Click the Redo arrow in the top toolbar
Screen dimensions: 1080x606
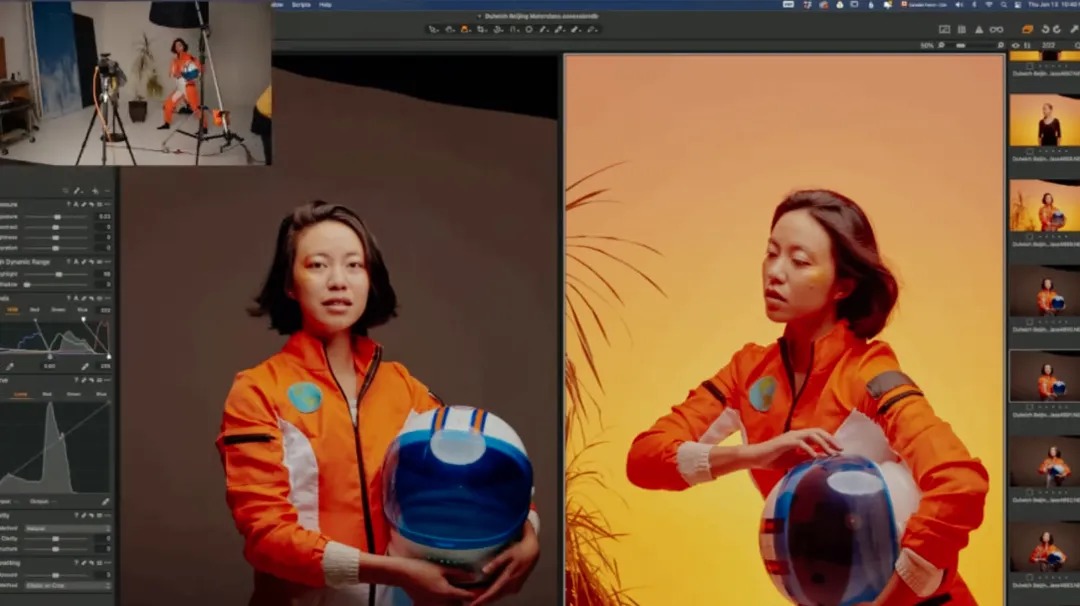(1057, 30)
